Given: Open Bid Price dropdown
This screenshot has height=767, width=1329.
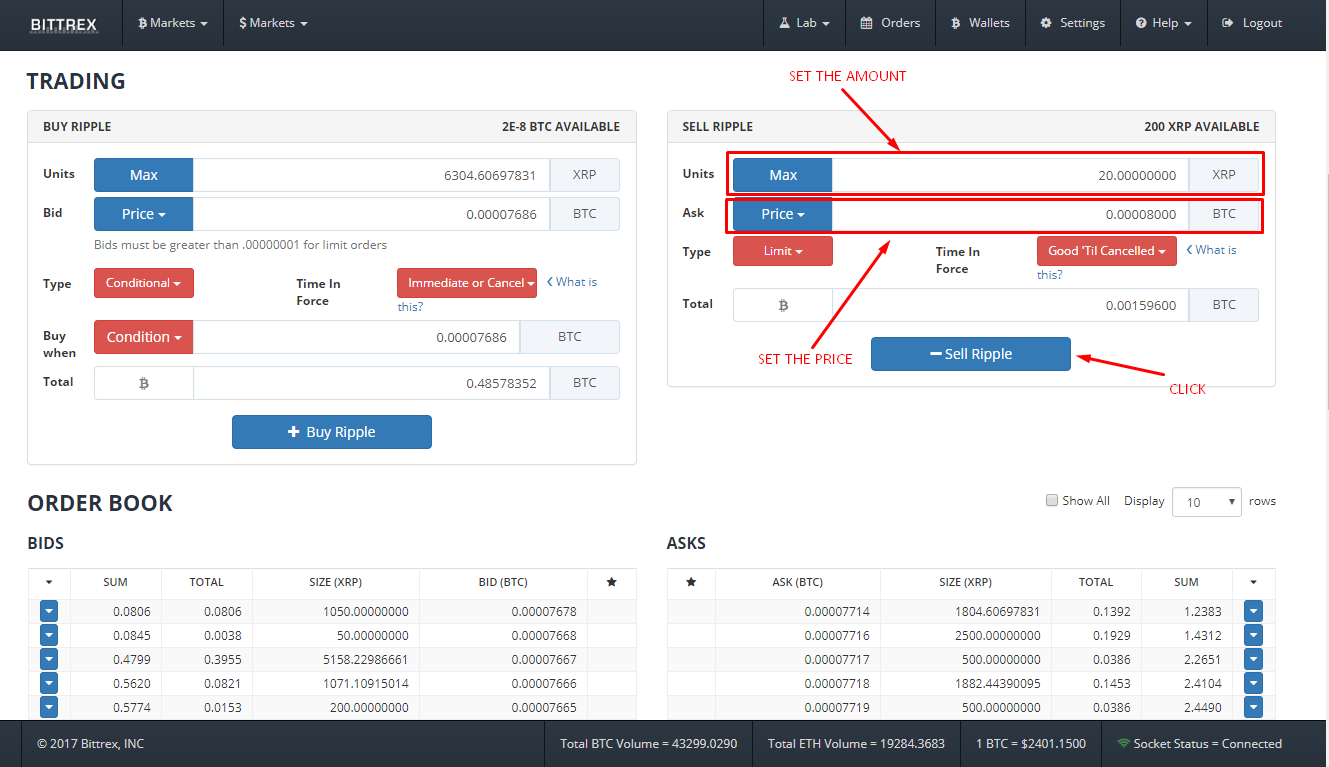Looking at the screenshot, I should click(x=143, y=214).
